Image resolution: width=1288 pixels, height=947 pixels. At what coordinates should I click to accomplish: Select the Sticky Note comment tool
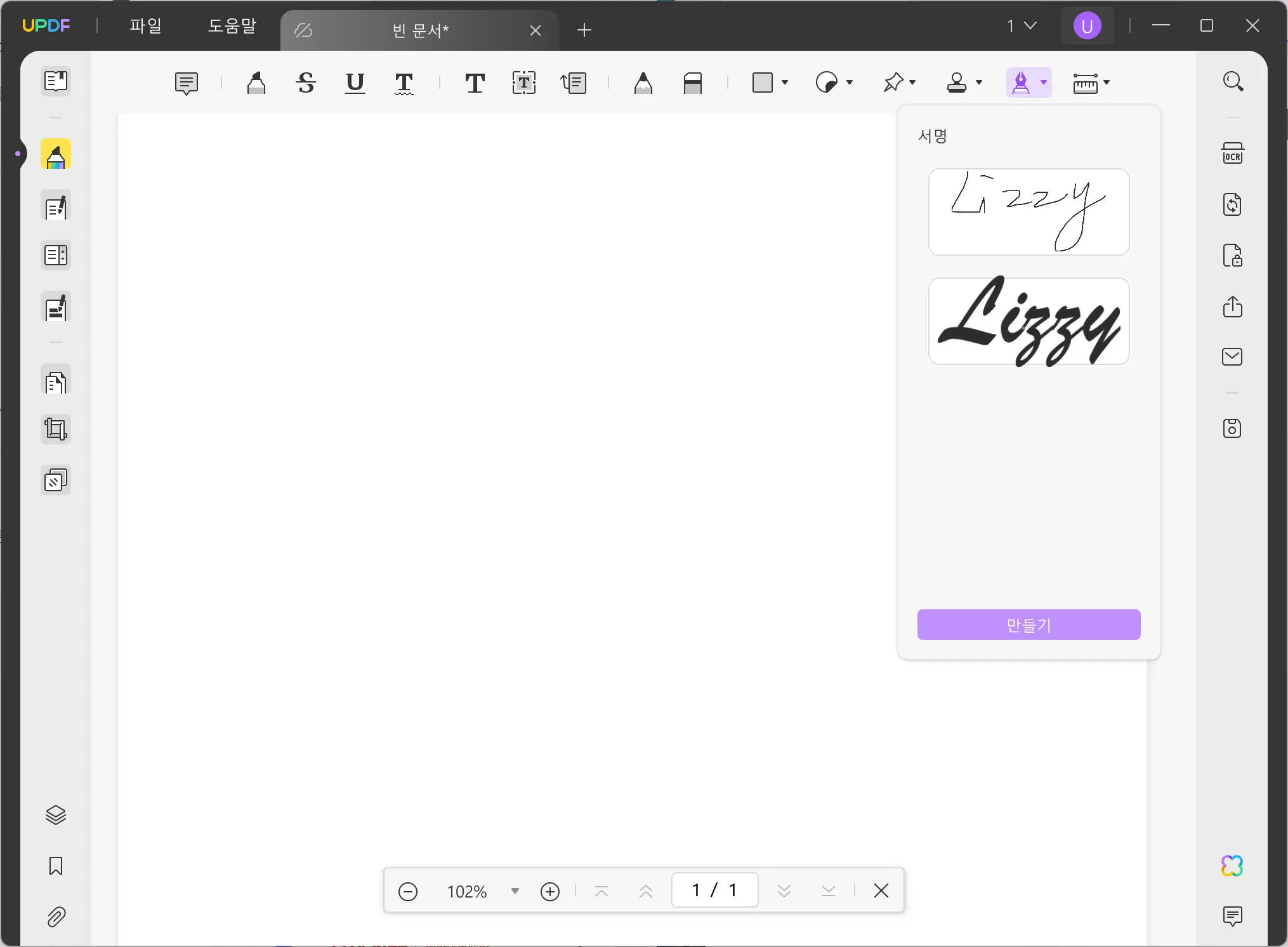point(187,83)
